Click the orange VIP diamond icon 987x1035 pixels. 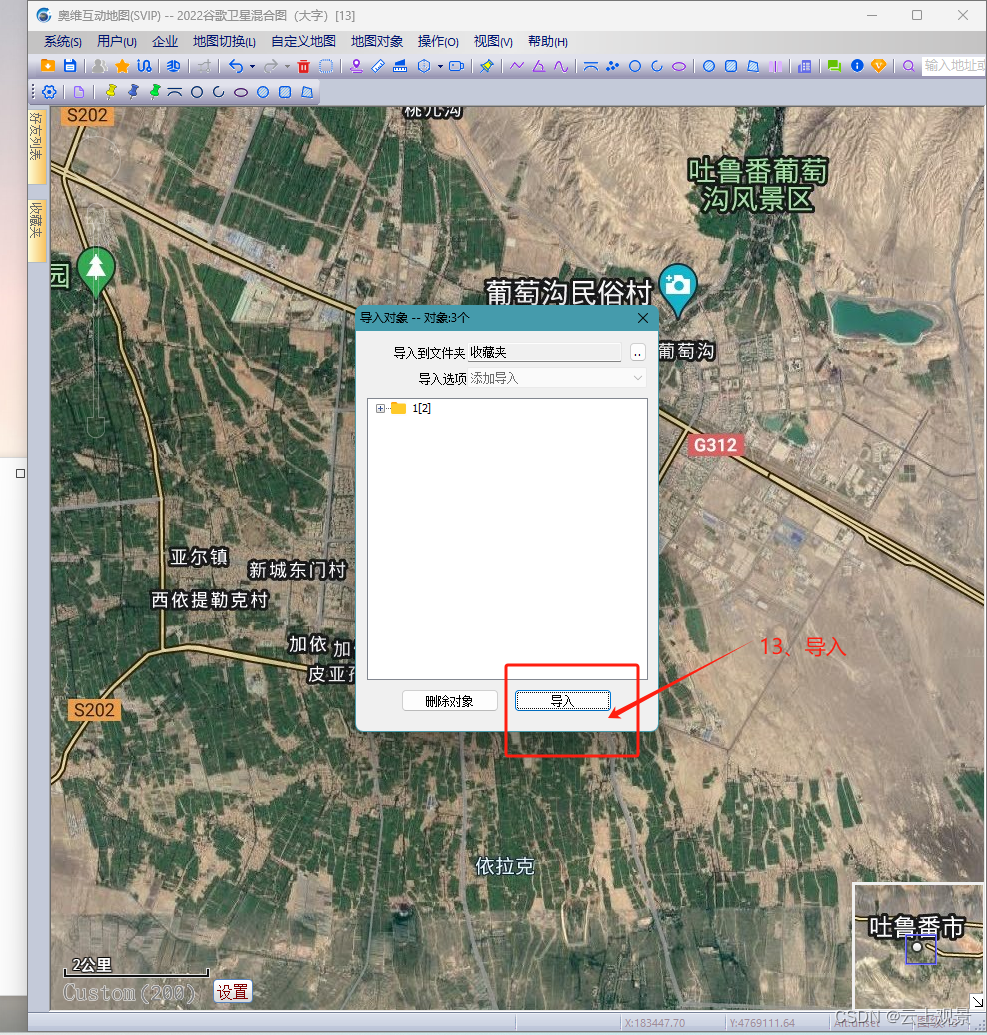pos(879,66)
